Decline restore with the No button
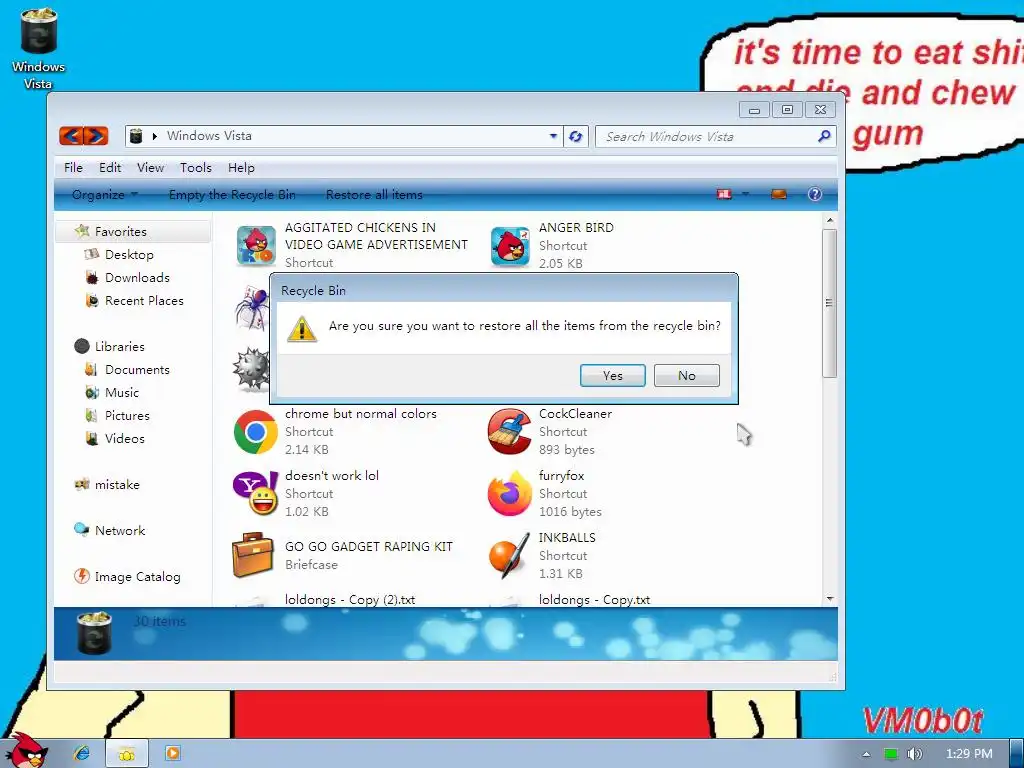This screenshot has width=1024, height=768. 686,376
